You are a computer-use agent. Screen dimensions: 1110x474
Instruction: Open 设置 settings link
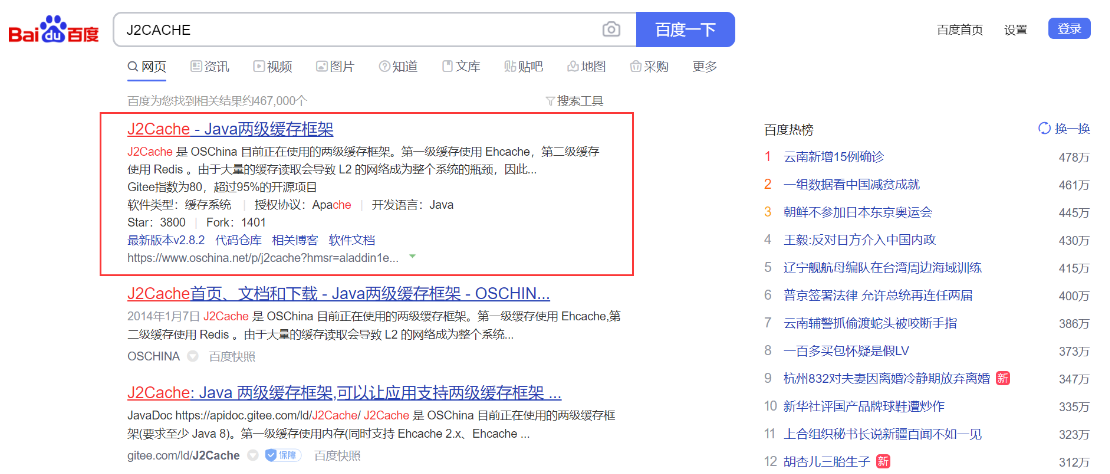(1015, 30)
